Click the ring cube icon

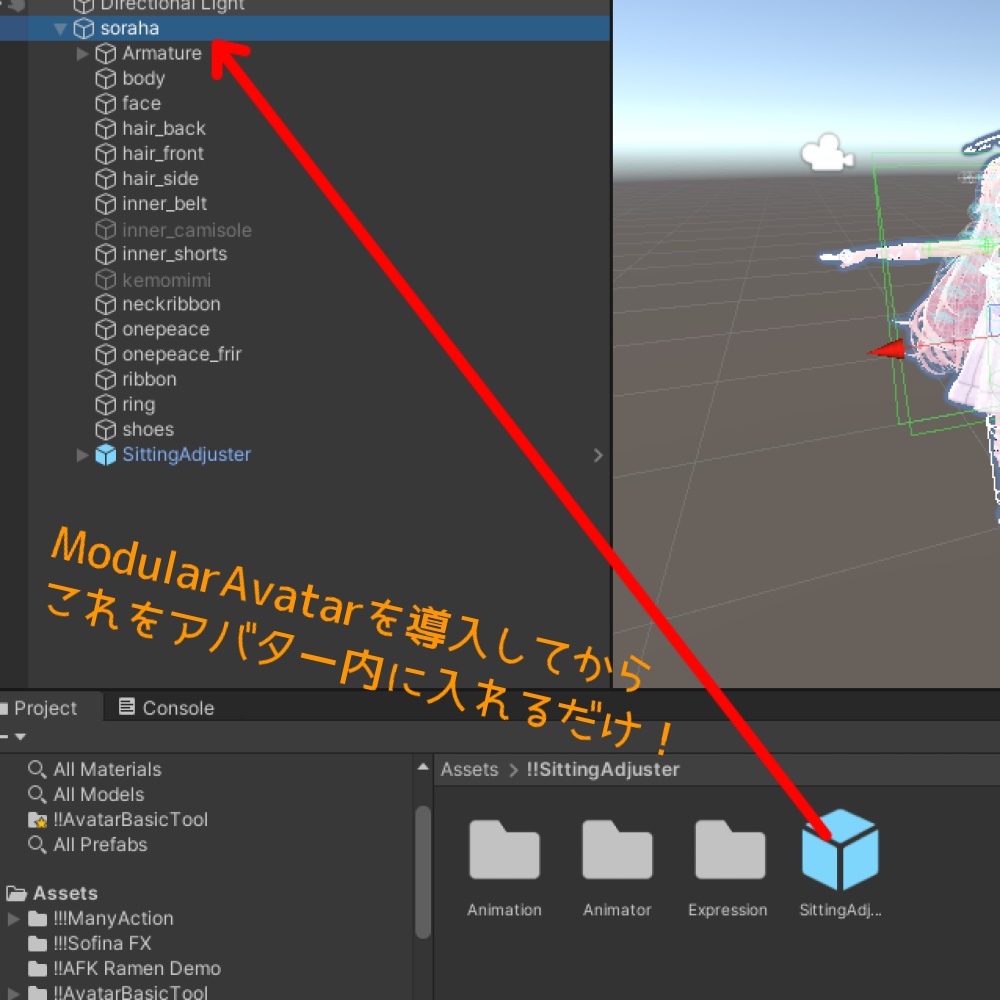point(105,404)
